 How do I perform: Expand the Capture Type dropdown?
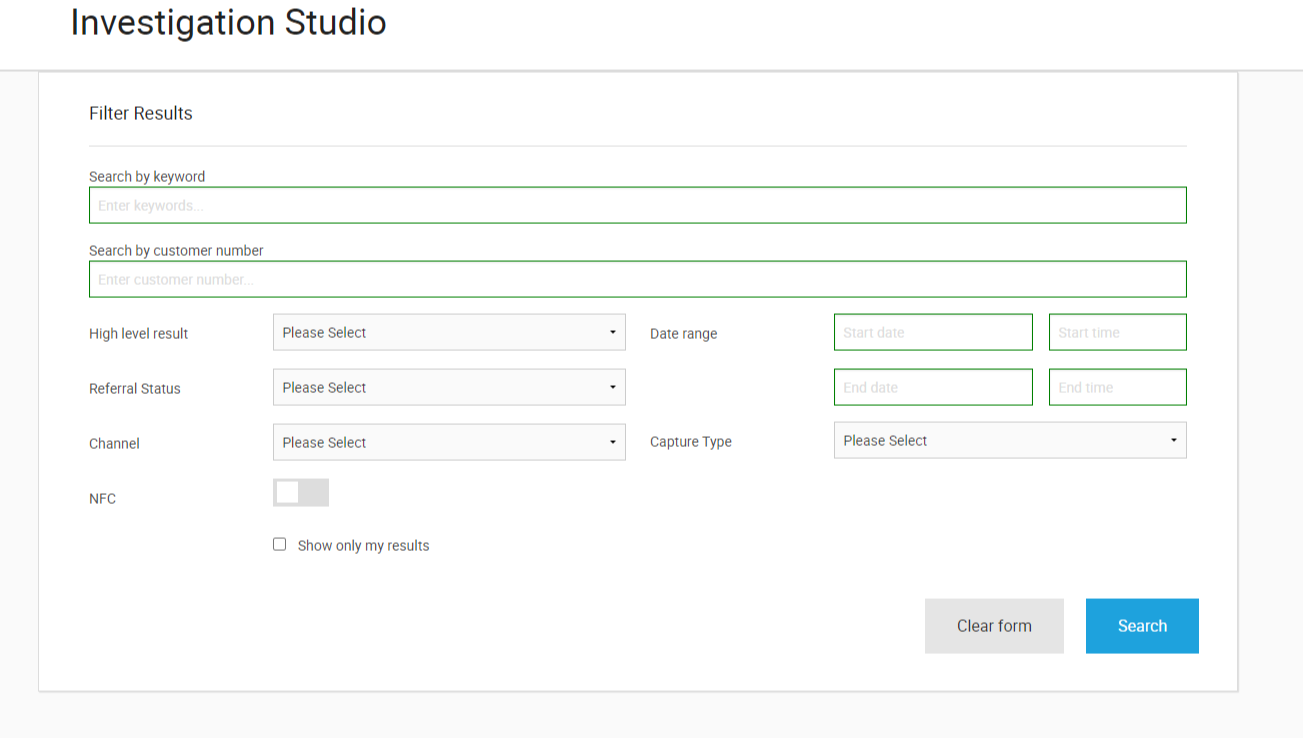[1010, 441]
